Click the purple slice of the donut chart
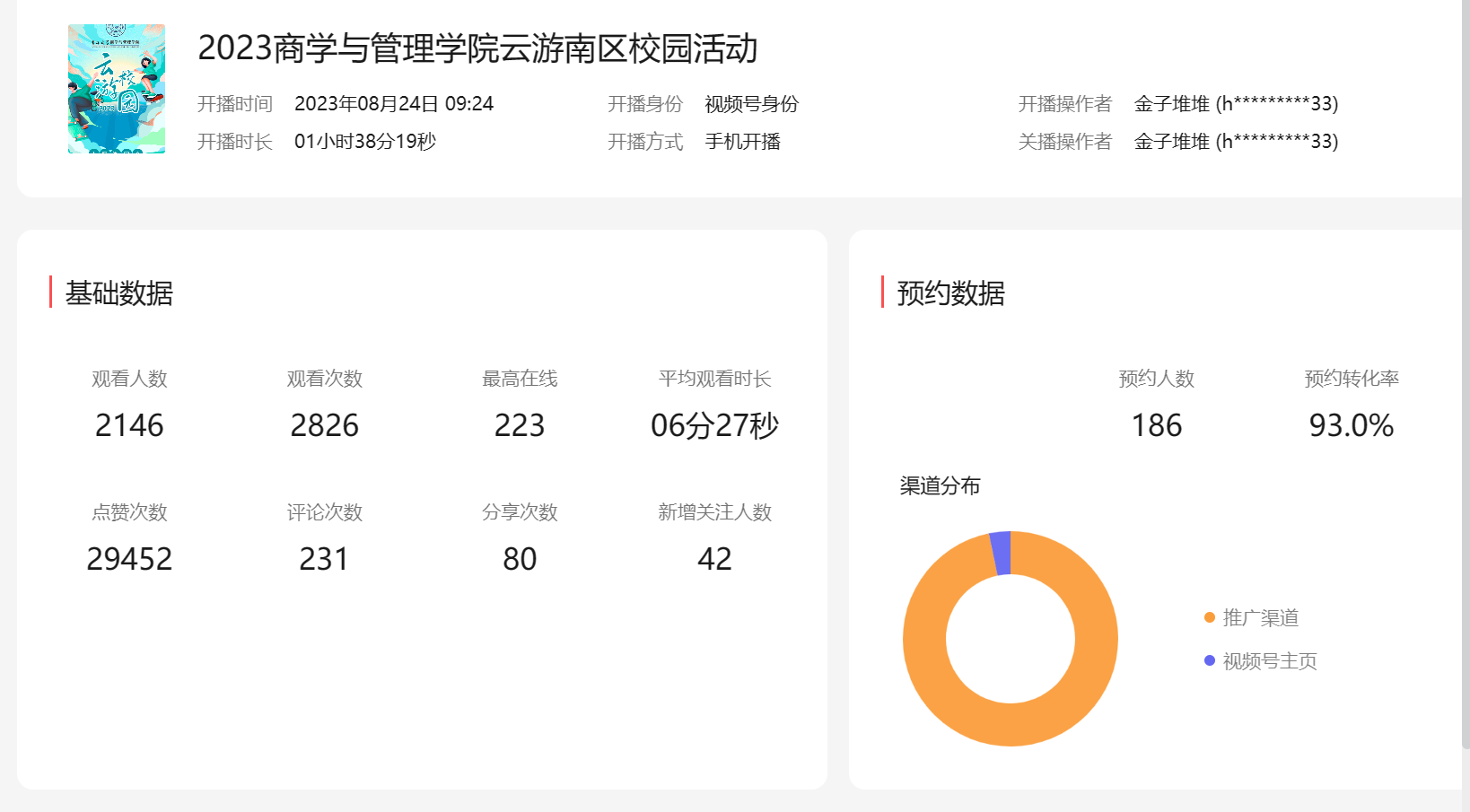The image size is (1470, 812). (x=1001, y=553)
